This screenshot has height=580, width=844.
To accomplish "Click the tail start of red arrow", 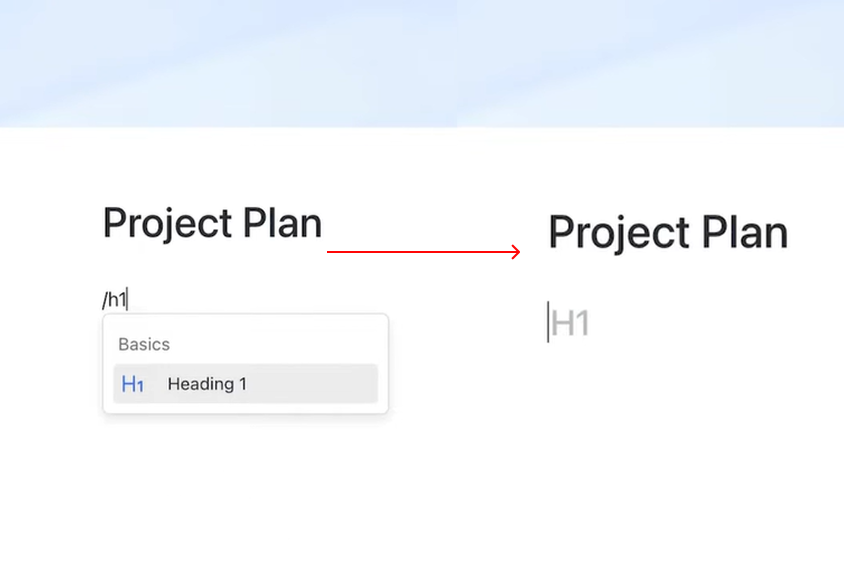I will tap(331, 252).
